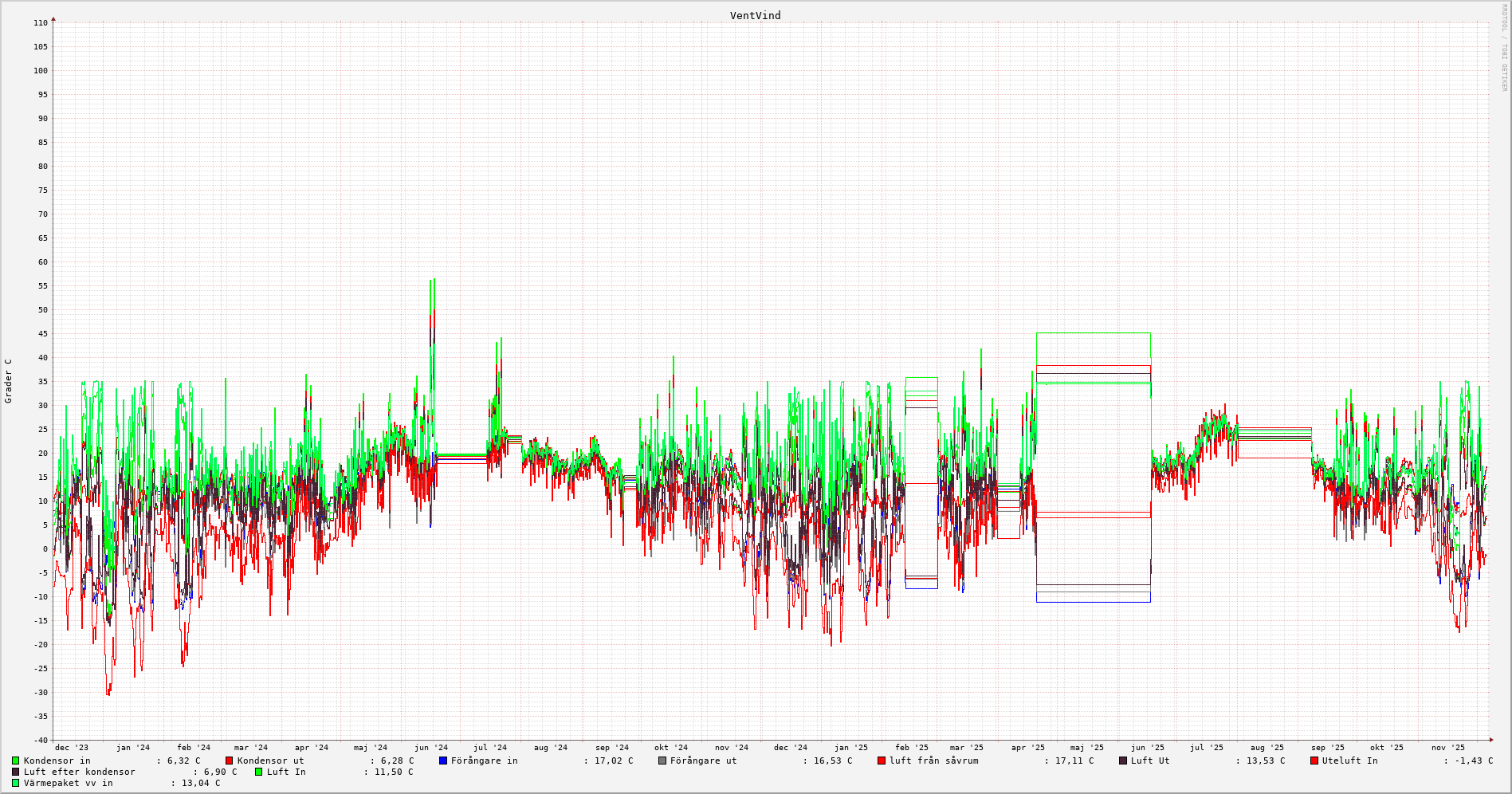Click the 'jan '25' month label
Viewport: 1512px width, 794px height.
(850, 748)
